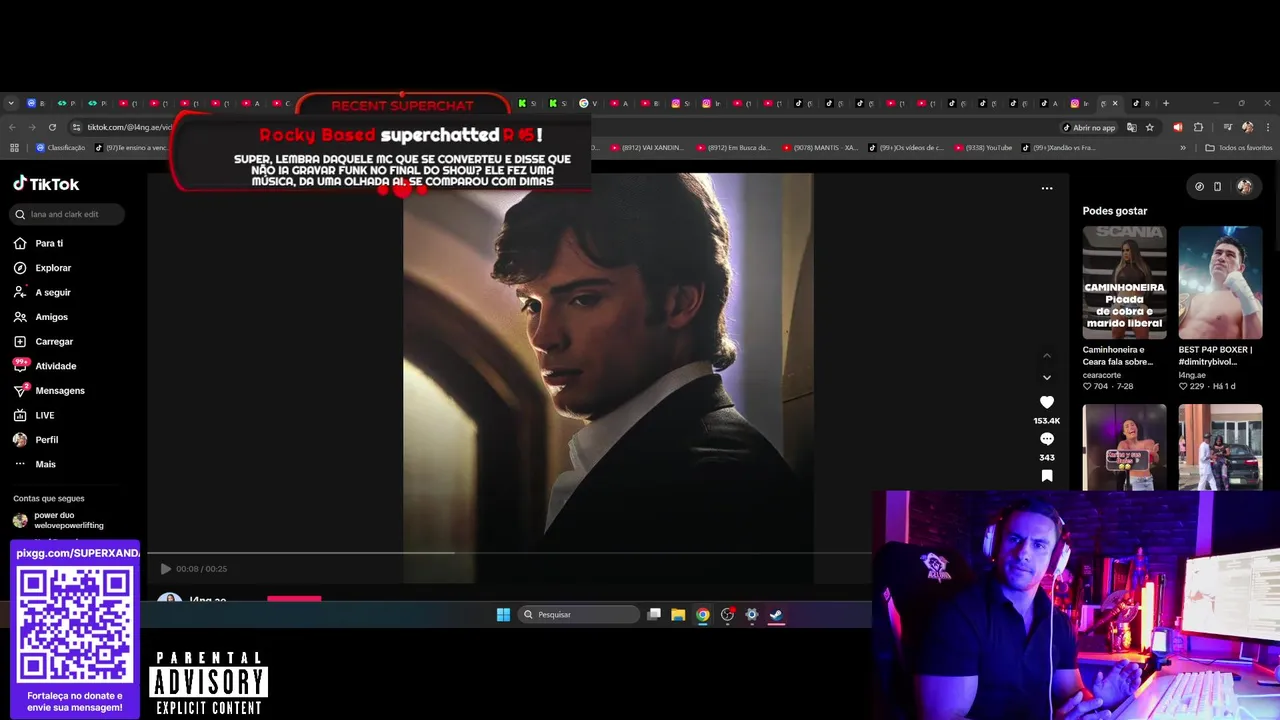The image size is (1280, 720).
Task: Open the Chrome apps grid
Action: click(x=14, y=148)
